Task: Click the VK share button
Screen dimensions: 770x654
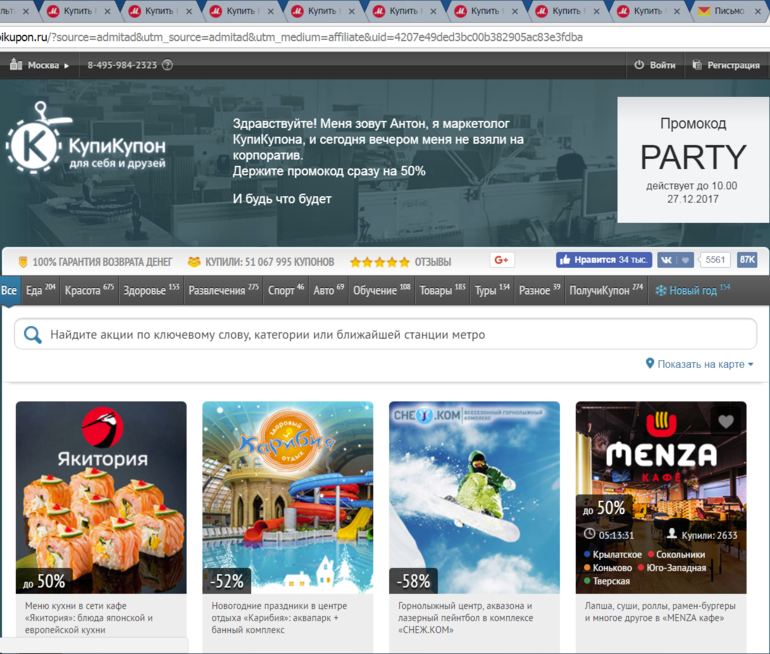Action: [x=675, y=260]
